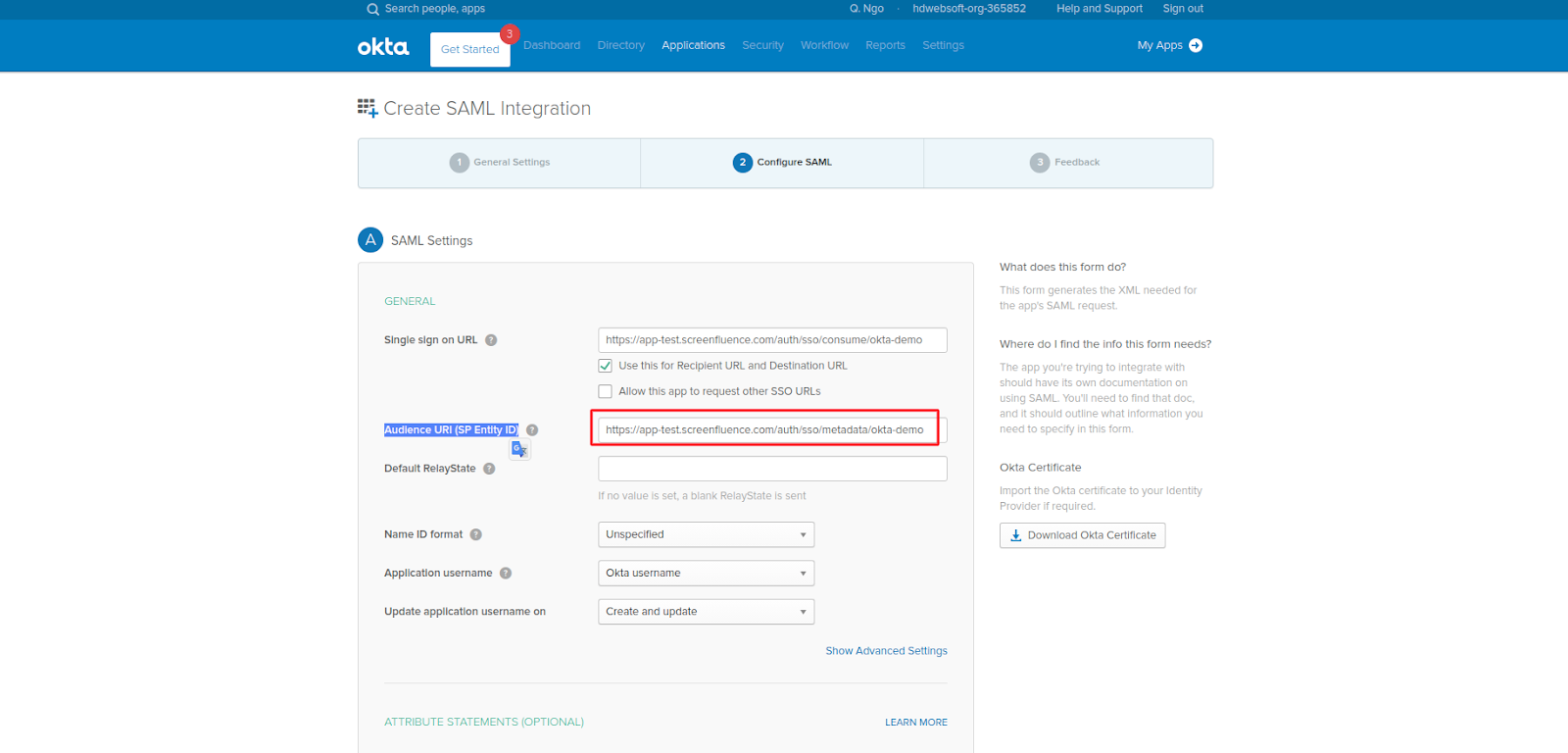Image resolution: width=1568 pixels, height=753 pixels.
Task: Click help icon beside Application username
Action: 506,574
